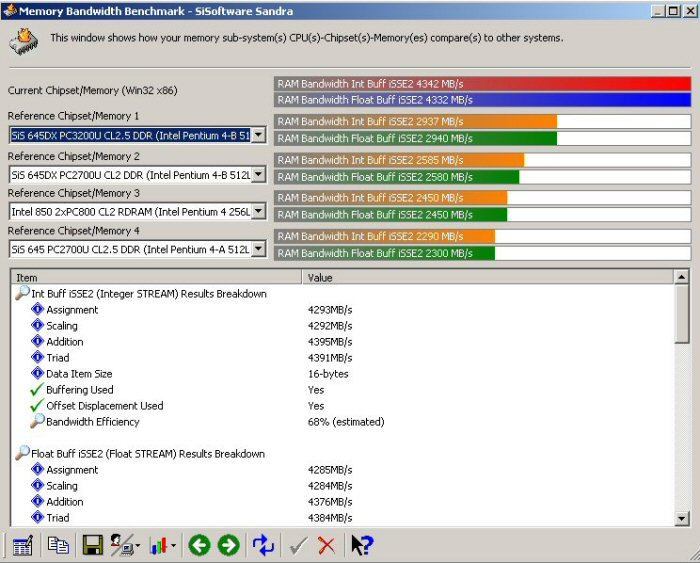Select the '68% (estimated)' value
Viewport: 700px width, 563px height.
point(346,421)
